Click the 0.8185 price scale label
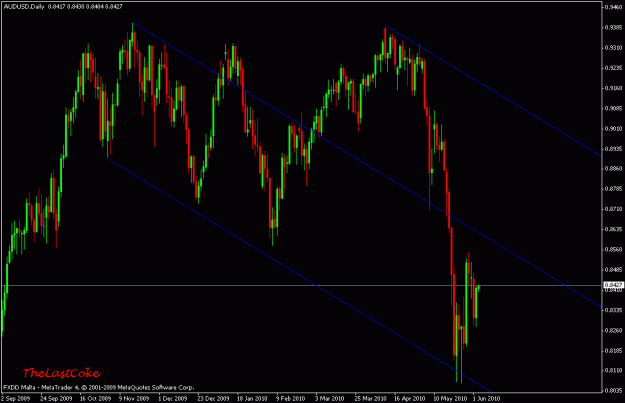 614,351
